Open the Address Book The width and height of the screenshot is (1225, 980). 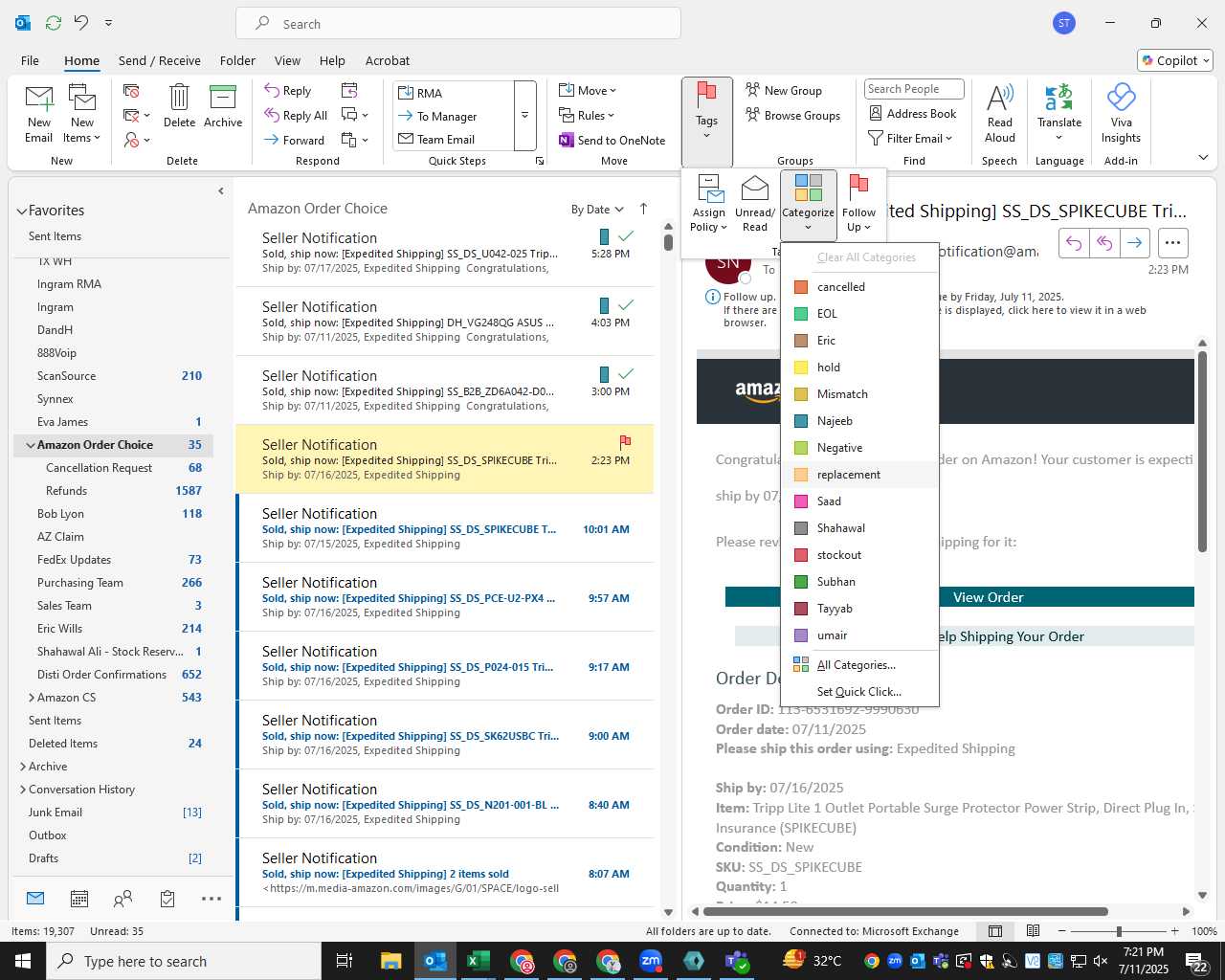coord(912,113)
